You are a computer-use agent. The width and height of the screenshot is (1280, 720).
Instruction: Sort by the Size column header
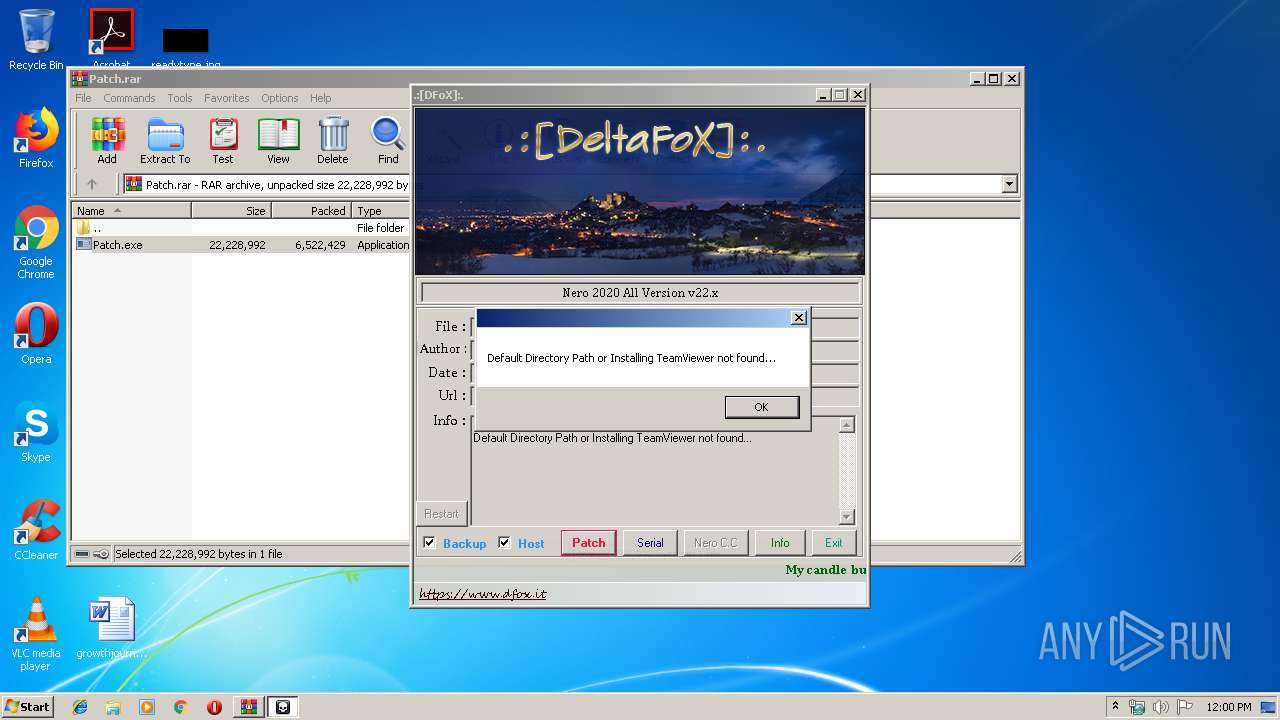click(x=231, y=211)
